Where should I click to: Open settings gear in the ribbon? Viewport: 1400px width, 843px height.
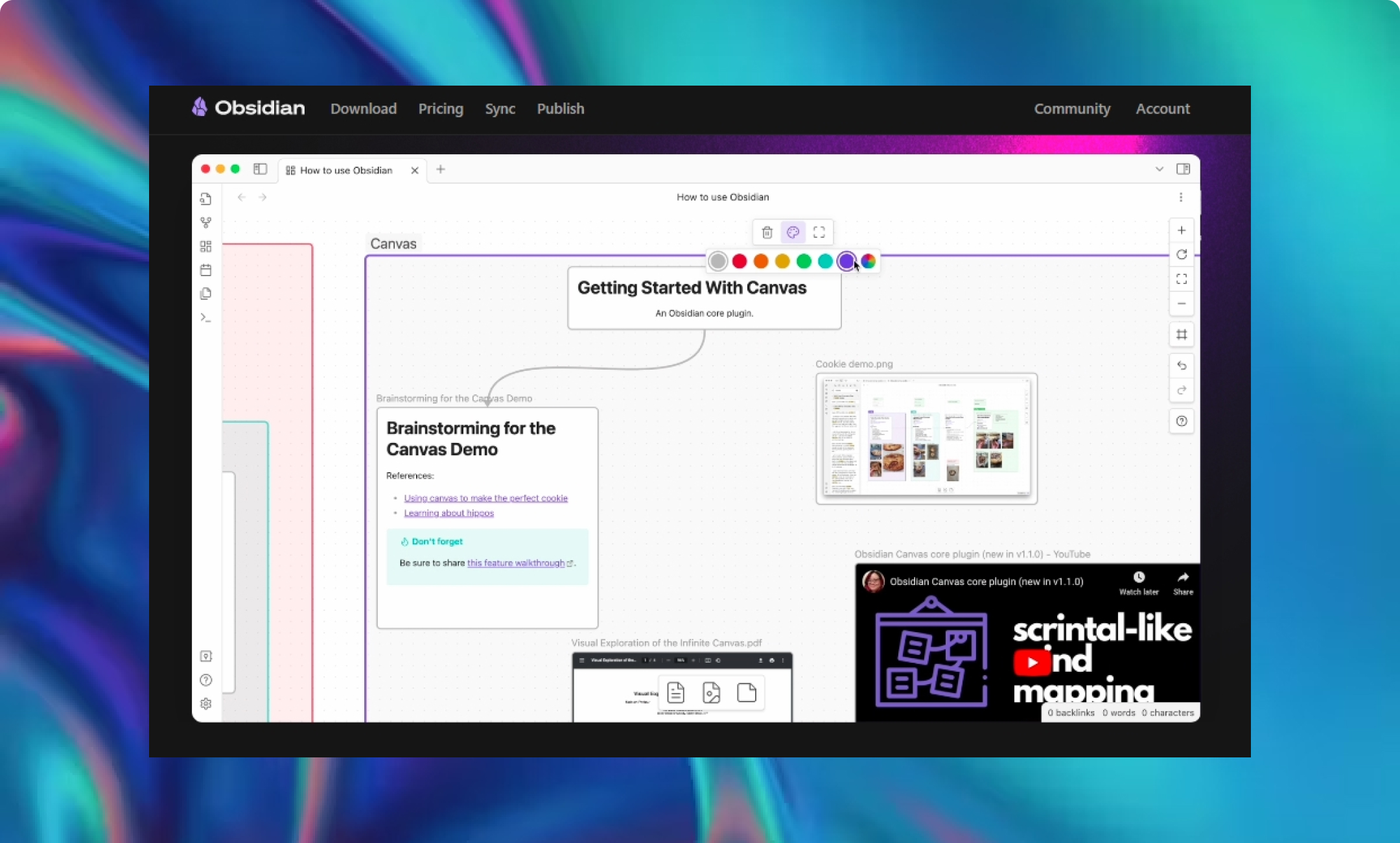205,704
